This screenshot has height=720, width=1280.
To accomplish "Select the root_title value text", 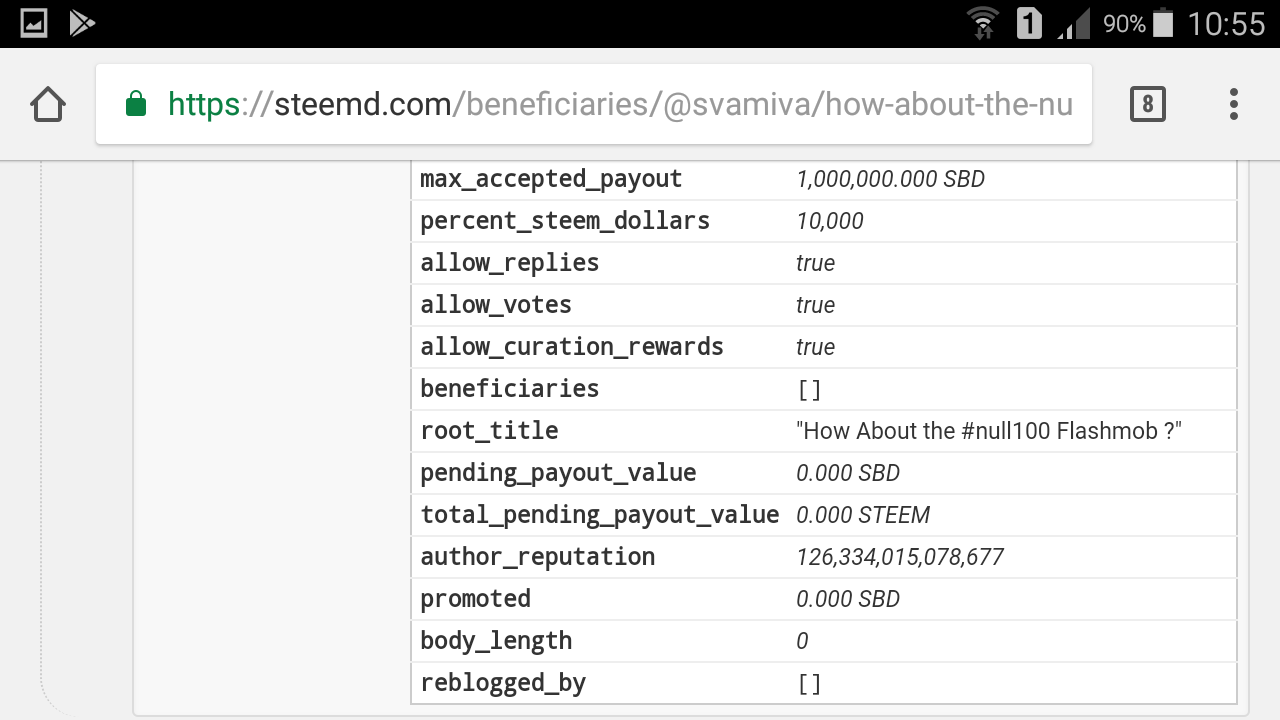I will point(989,431).
